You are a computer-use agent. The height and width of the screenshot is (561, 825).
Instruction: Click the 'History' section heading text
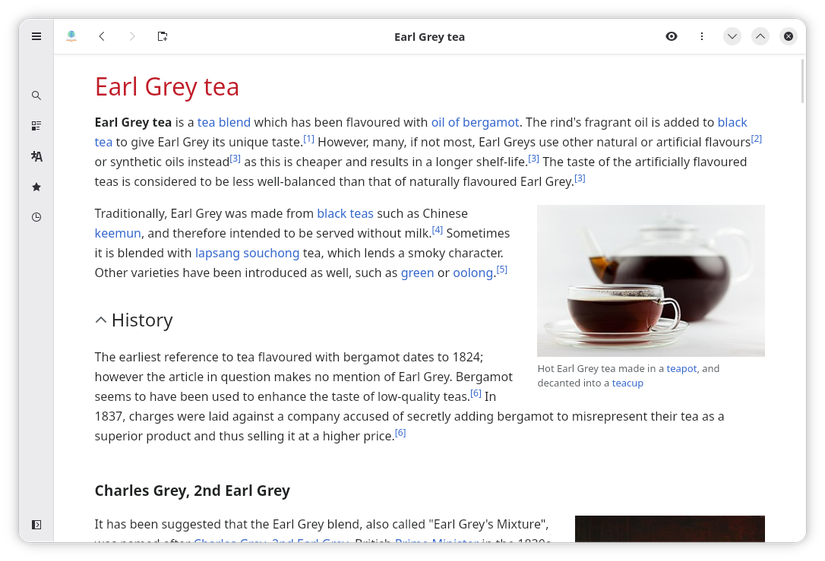142,320
